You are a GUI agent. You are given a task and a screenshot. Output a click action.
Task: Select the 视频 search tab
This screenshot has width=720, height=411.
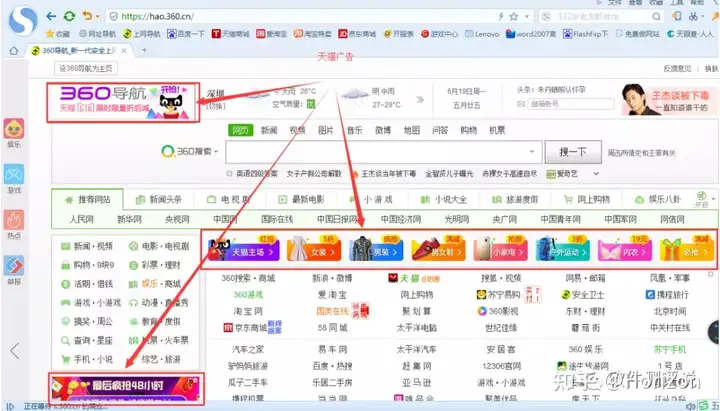click(298, 130)
